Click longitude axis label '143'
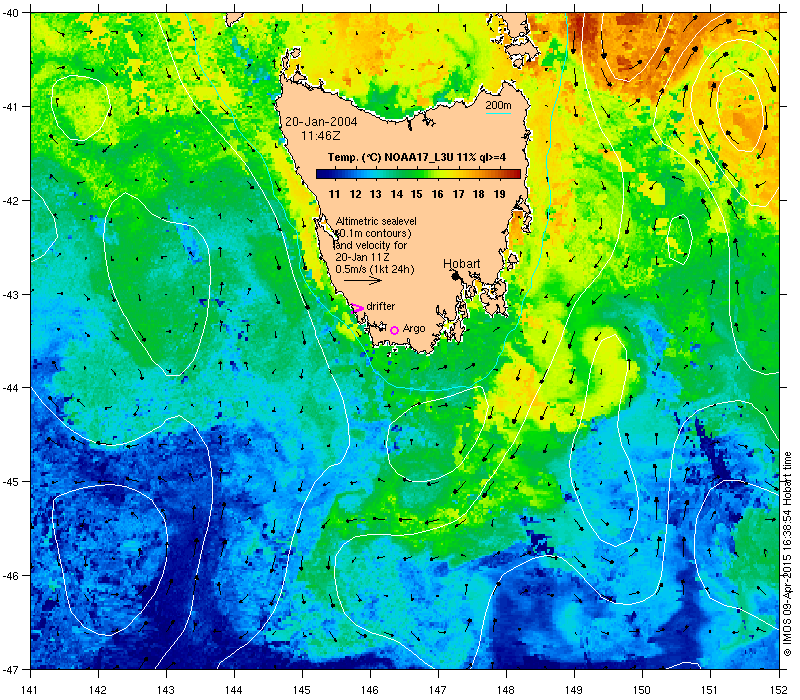 pos(166,690)
